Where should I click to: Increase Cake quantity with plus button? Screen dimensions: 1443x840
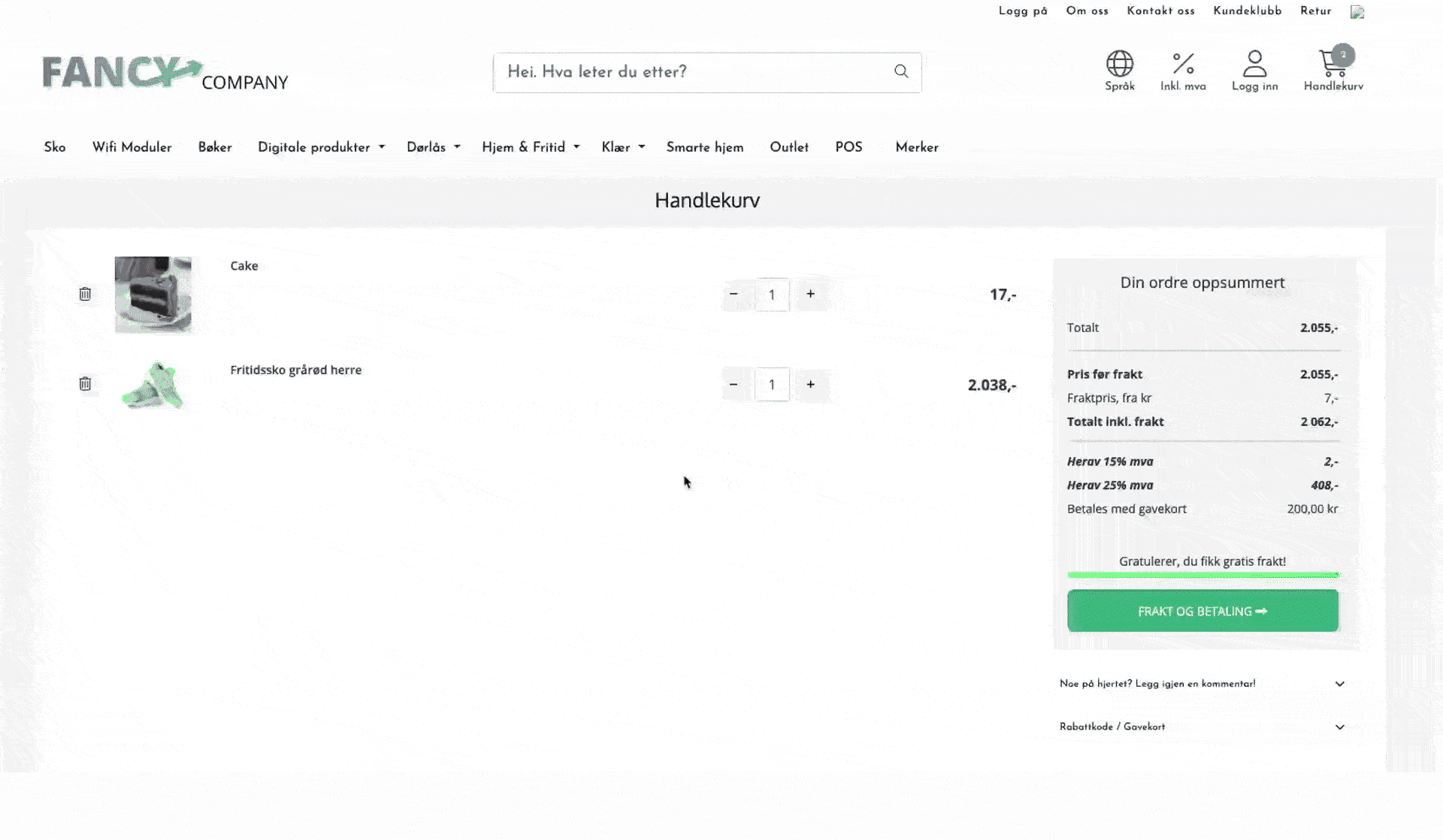[x=810, y=295]
